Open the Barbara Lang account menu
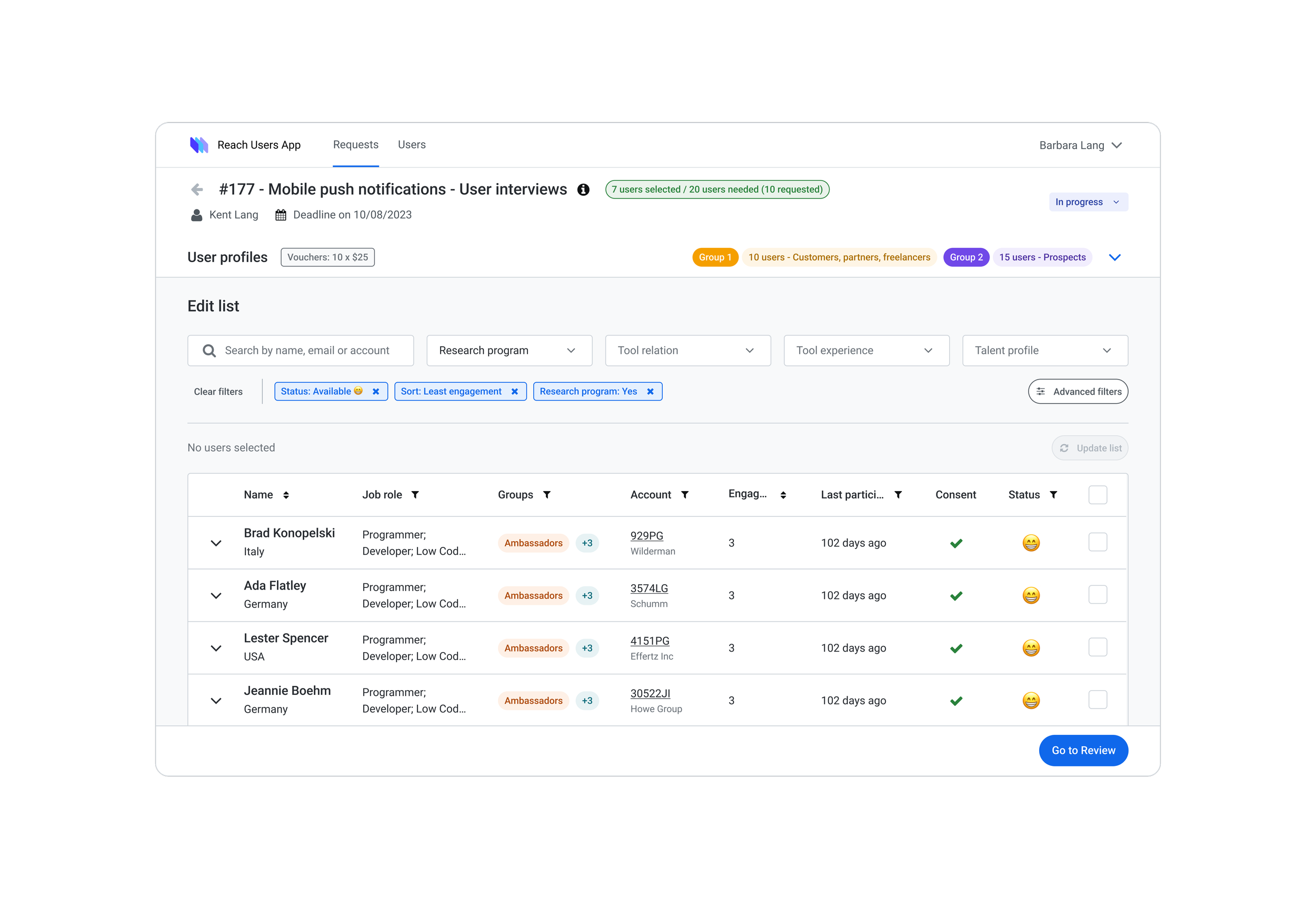Image resolution: width=1316 pixels, height=898 pixels. click(1080, 145)
